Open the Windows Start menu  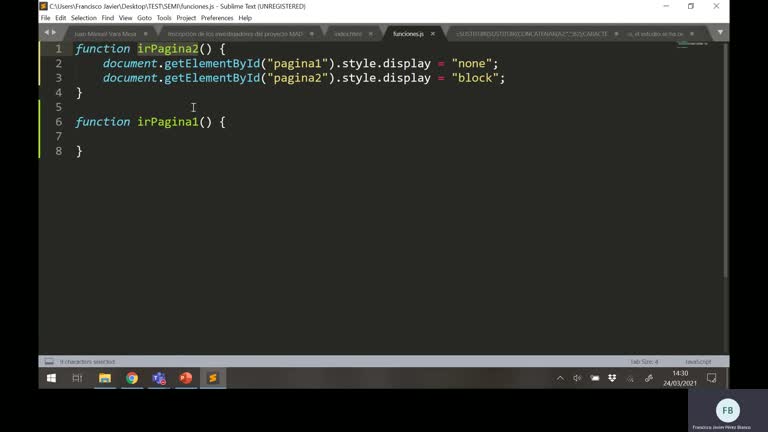point(51,378)
